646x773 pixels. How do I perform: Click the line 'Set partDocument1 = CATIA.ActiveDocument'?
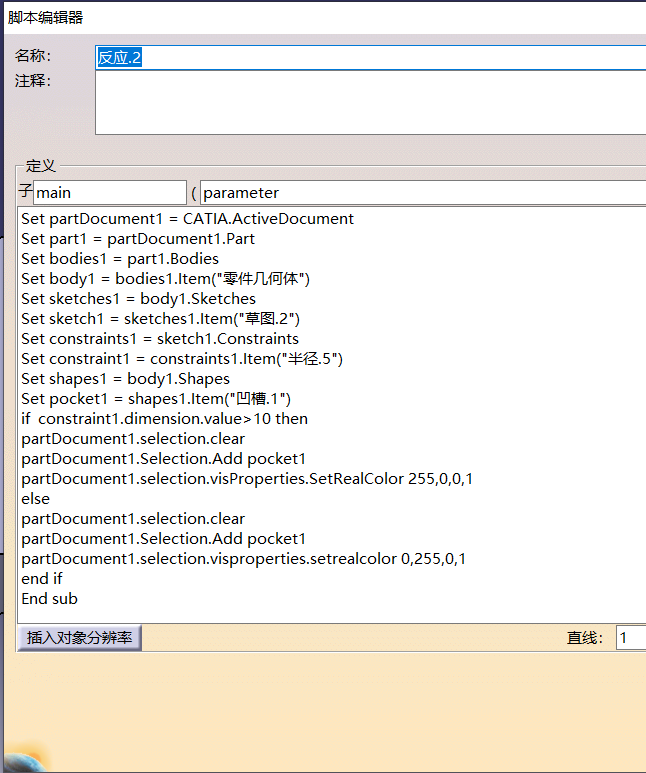click(x=187, y=219)
